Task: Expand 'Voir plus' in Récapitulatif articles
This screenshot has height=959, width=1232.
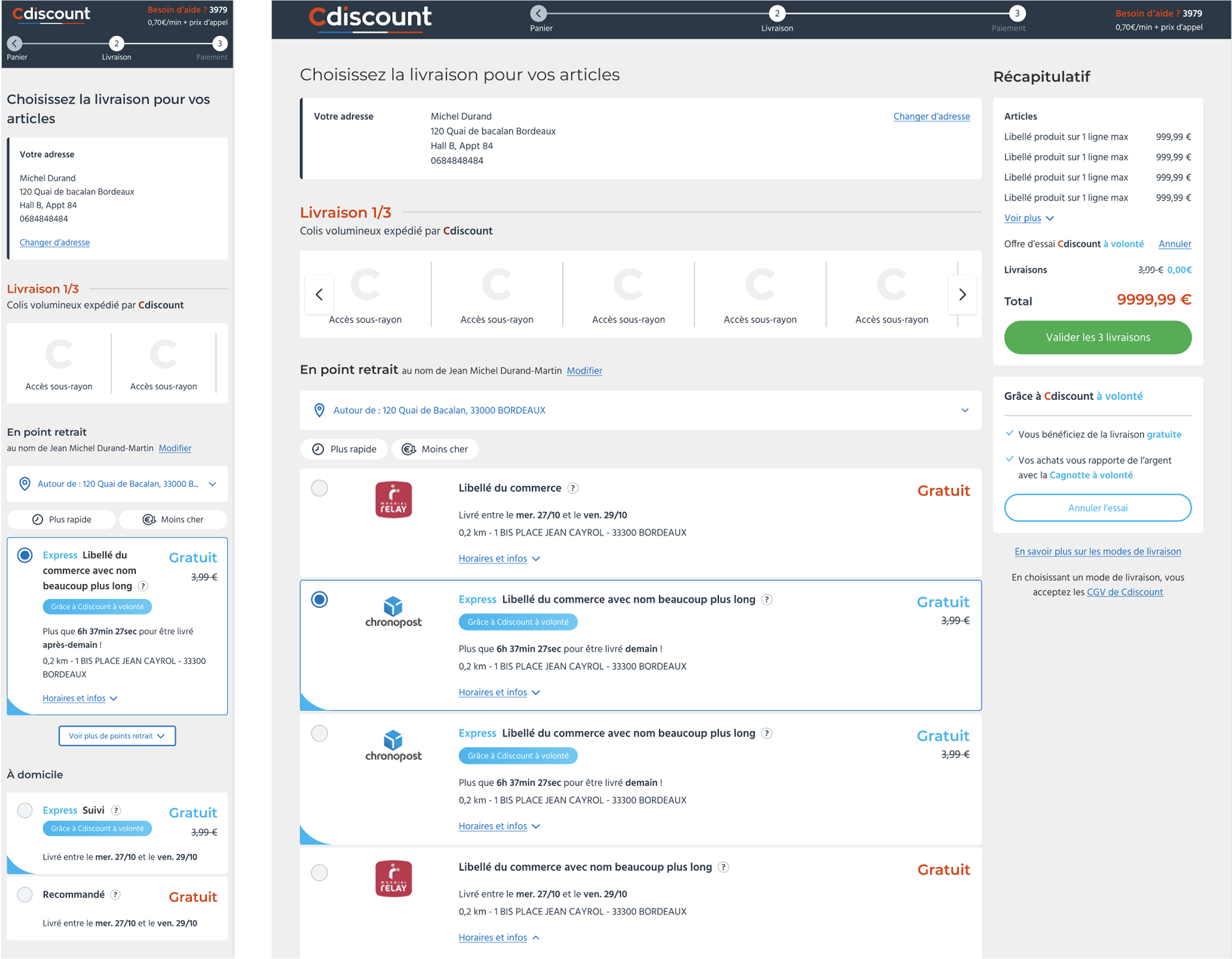Action: (1029, 218)
